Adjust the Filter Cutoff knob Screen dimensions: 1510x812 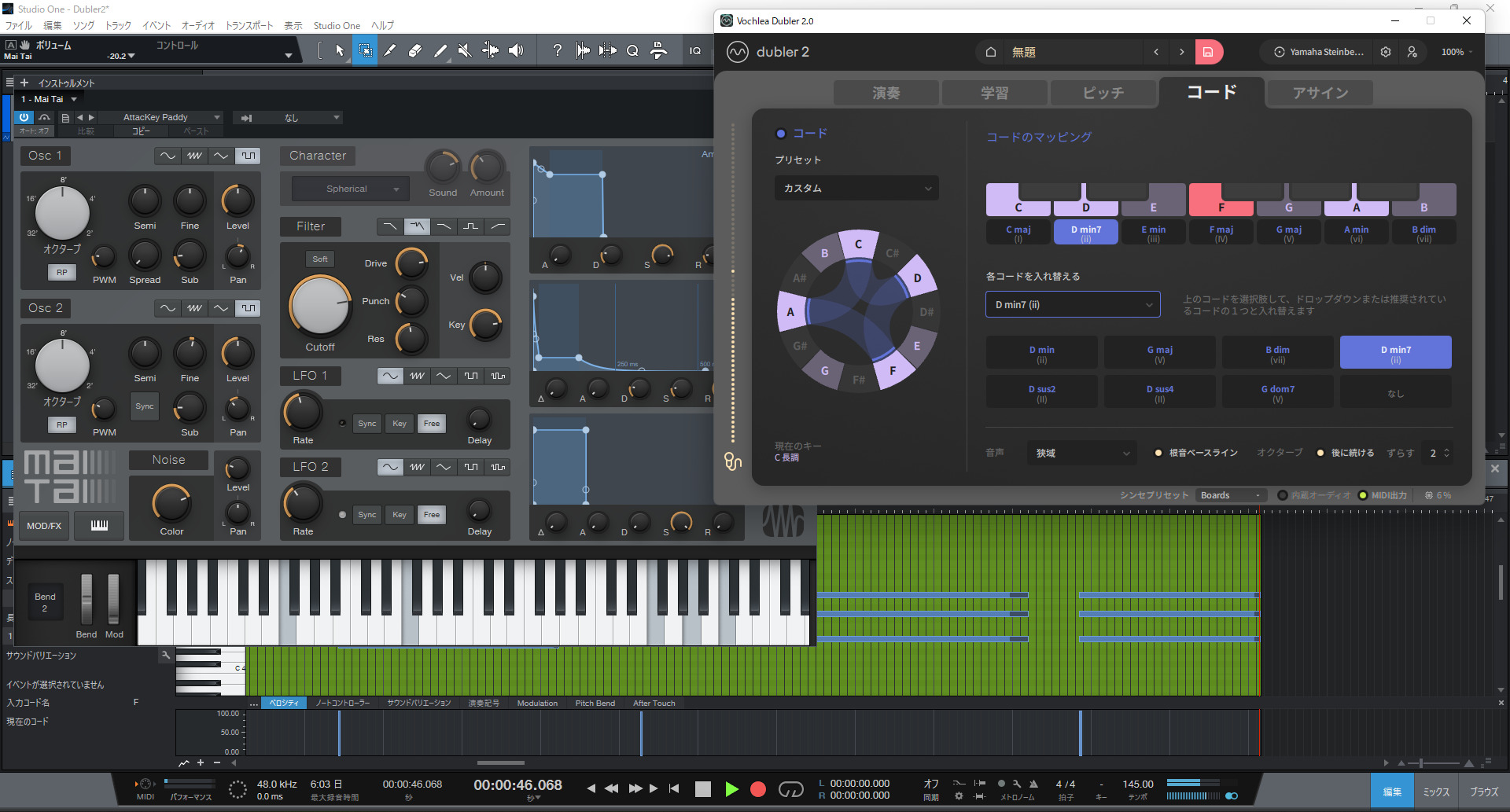click(x=320, y=306)
